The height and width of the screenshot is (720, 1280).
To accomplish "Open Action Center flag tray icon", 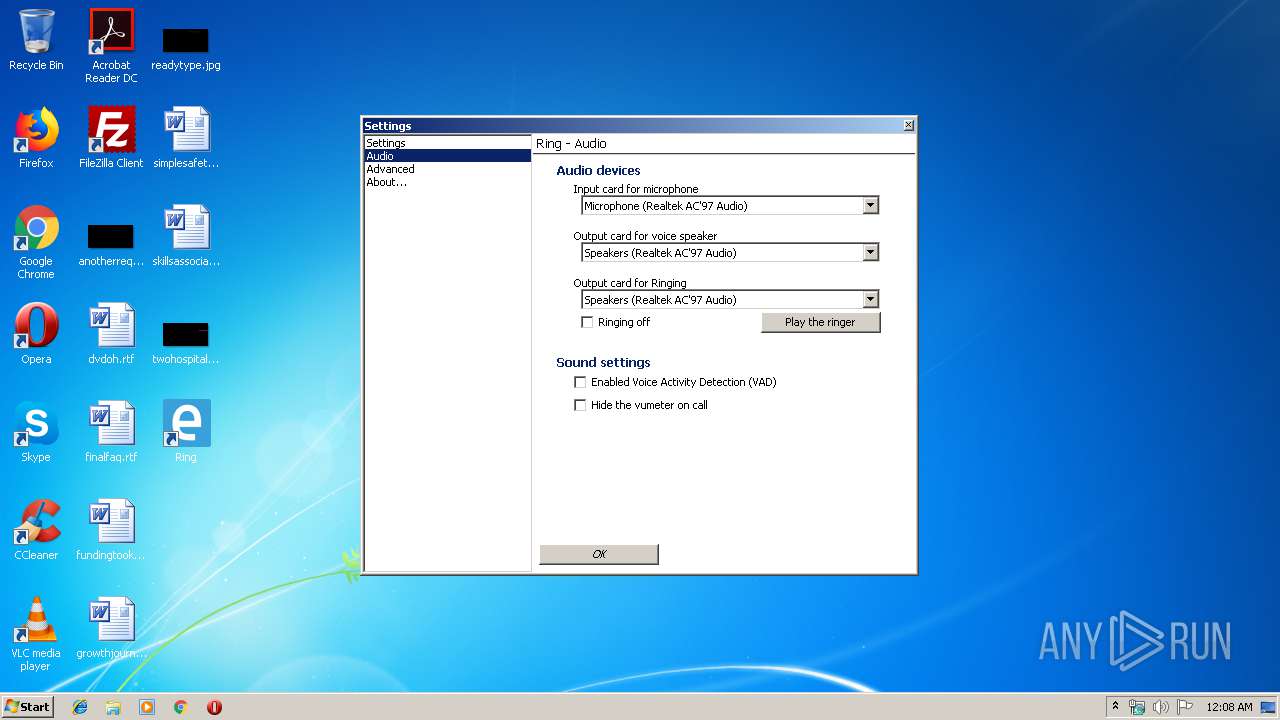I will [x=1185, y=707].
